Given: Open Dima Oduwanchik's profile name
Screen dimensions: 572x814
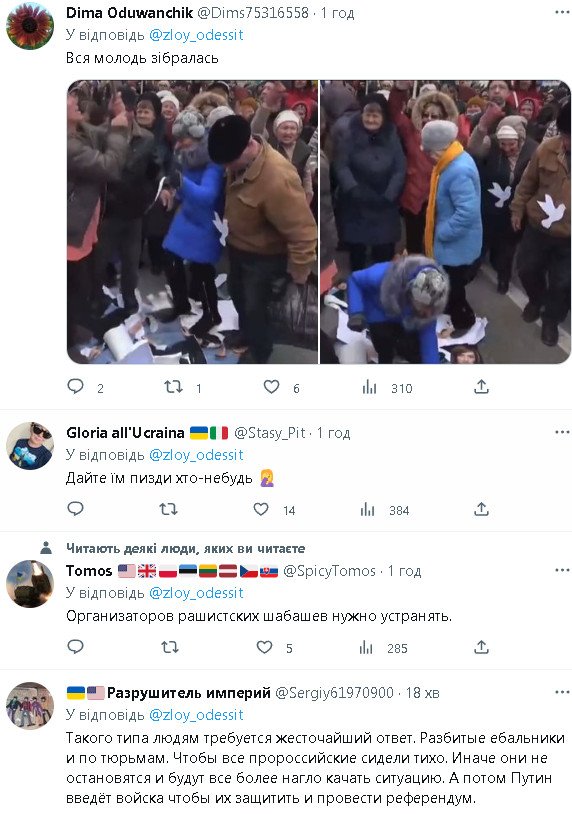Looking at the screenshot, I should [129, 12].
